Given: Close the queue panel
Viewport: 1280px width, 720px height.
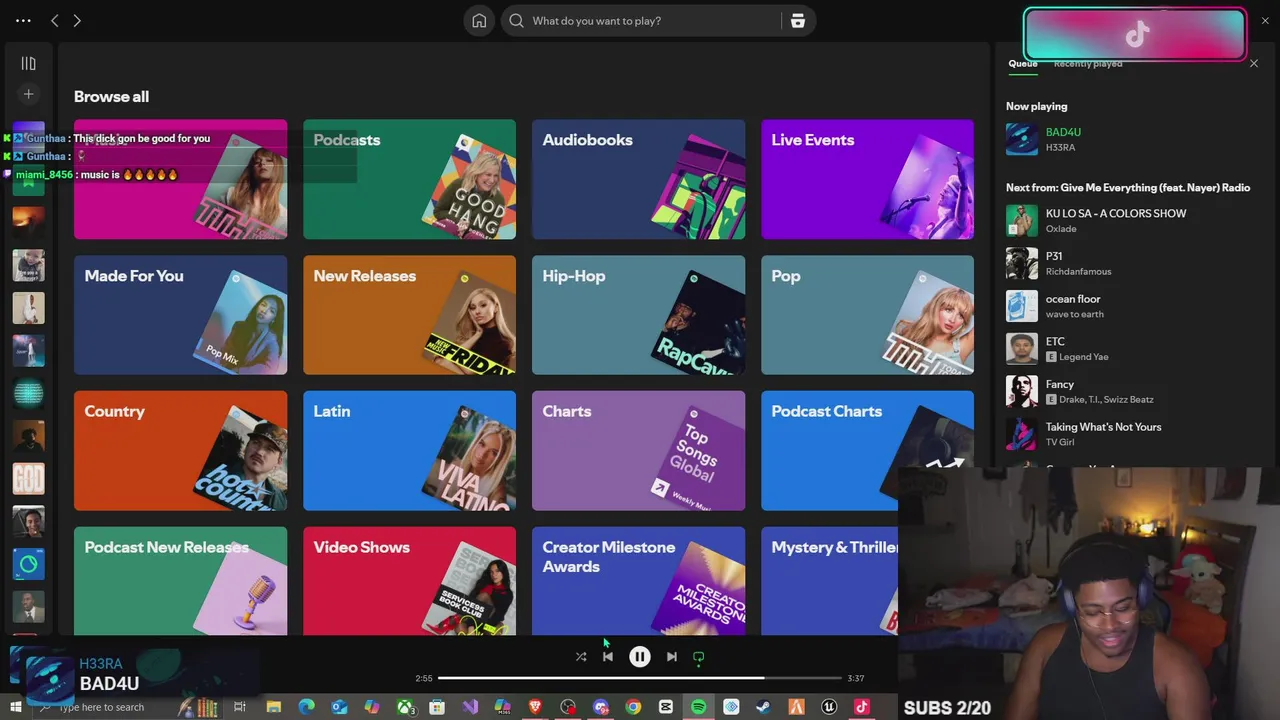Looking at the screenshot, I should pyautogui.click(x=1254, y=64).
